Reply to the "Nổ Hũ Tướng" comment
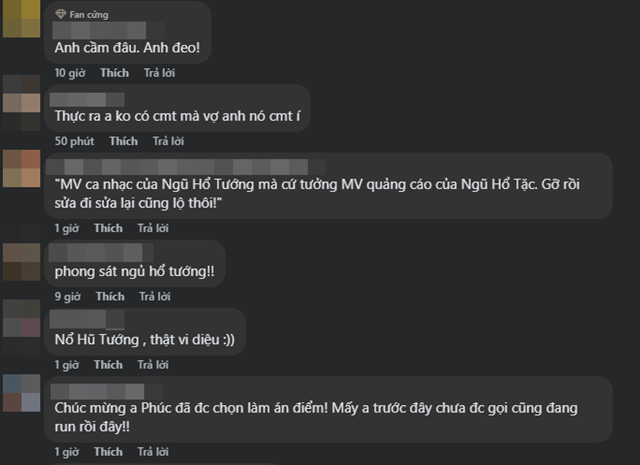 pos(155,365)
